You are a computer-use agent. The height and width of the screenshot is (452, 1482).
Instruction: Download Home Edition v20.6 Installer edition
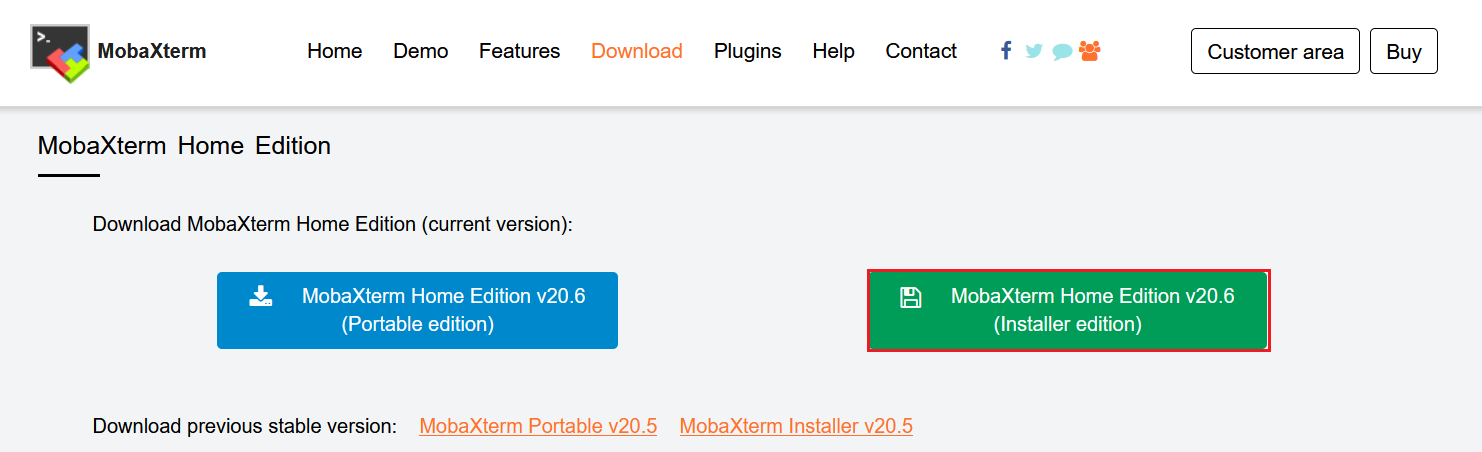[x=1068, y=310]
